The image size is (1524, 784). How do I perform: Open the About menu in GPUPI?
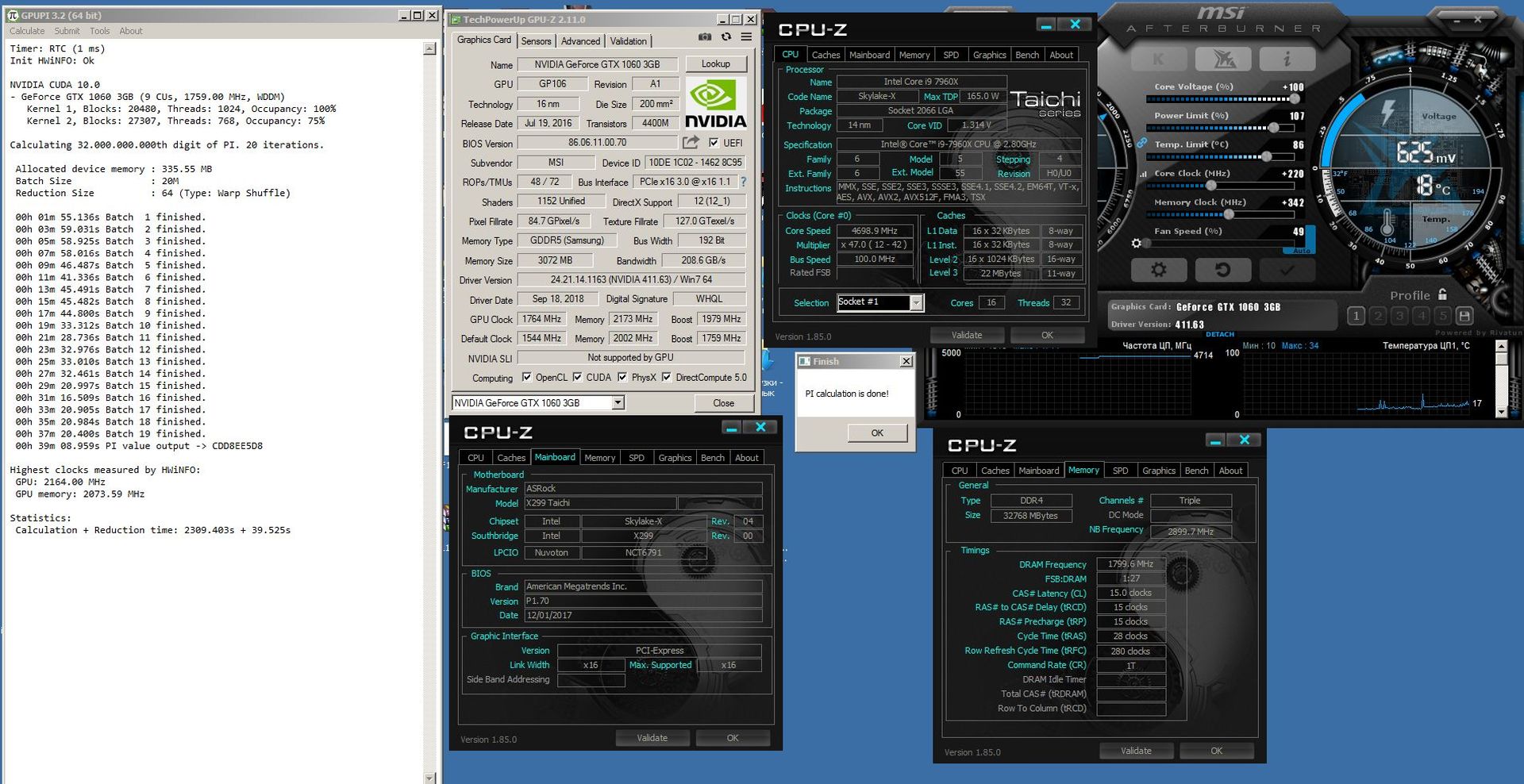pos(131,31)
